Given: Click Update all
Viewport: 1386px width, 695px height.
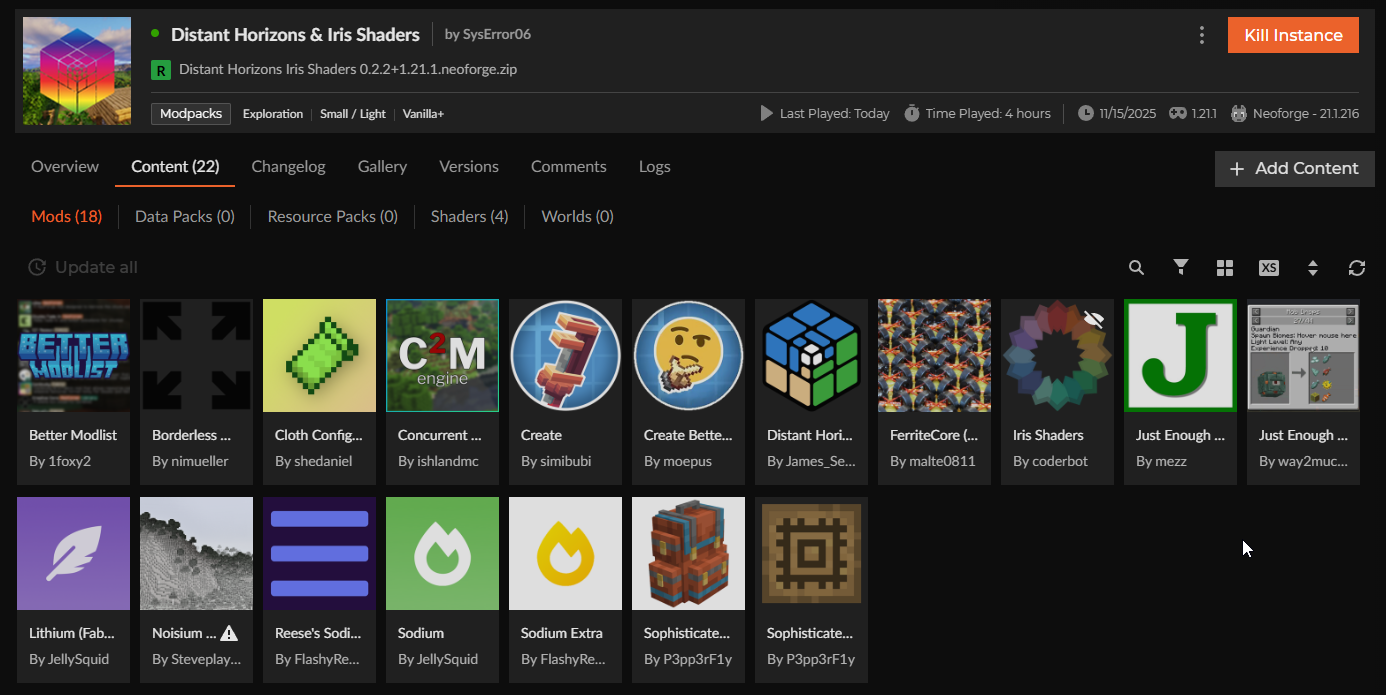Looking at the screenshot, I should point(83,267).
